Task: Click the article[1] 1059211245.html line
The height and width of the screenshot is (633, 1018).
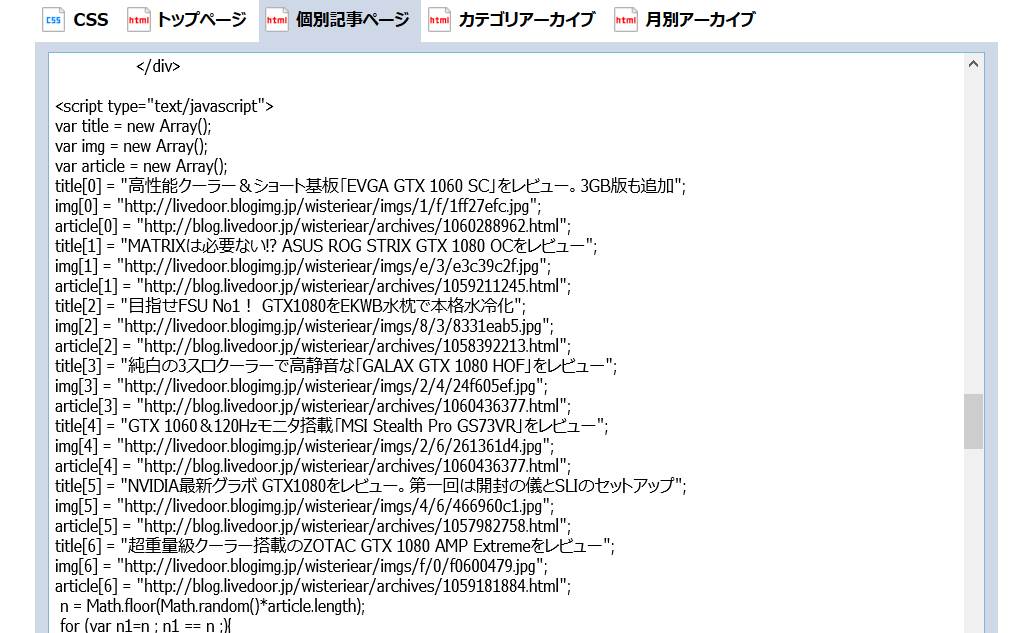Action: 313,286
